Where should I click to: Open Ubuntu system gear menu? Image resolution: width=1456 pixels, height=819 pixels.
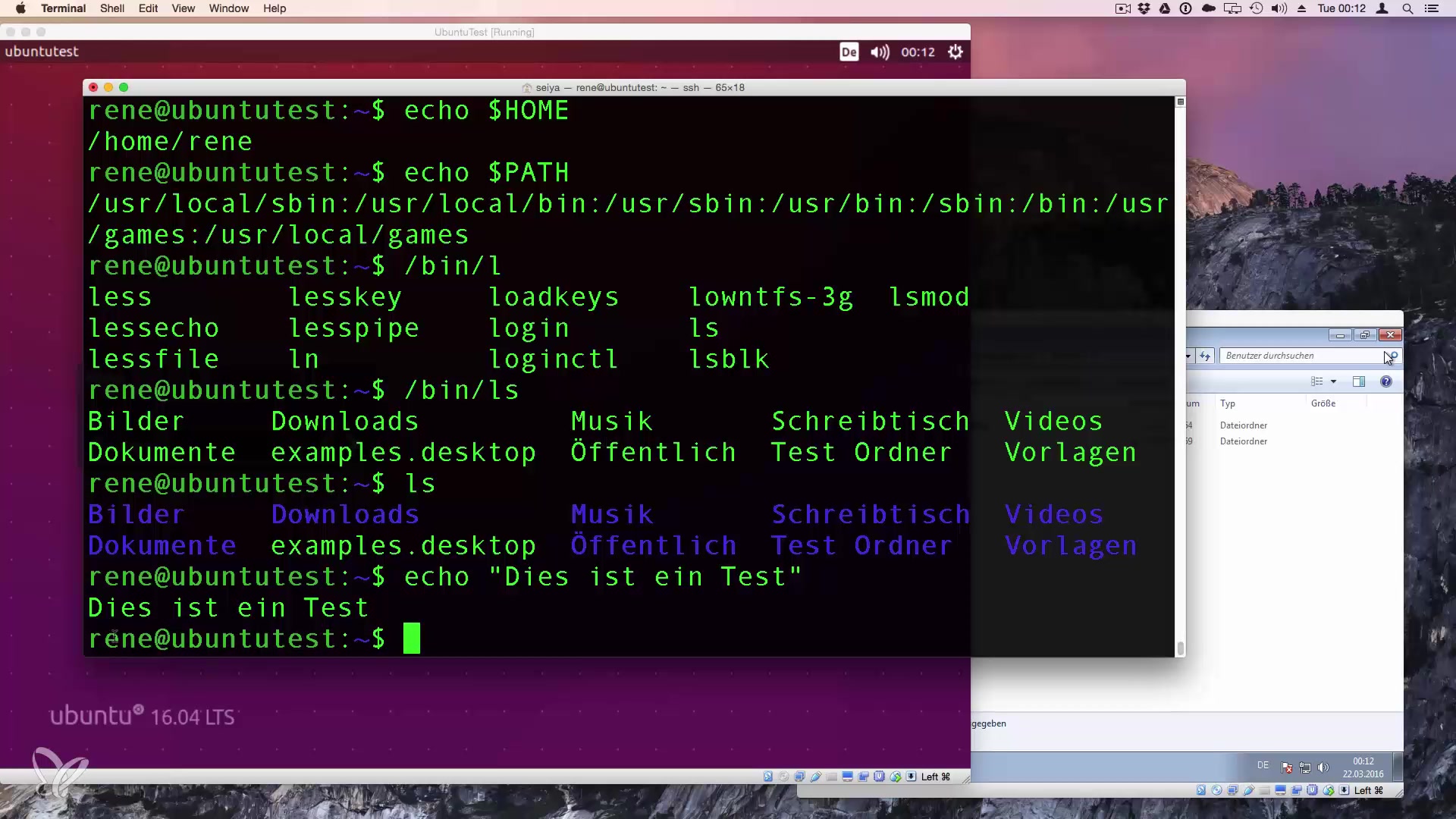point(955,52)
